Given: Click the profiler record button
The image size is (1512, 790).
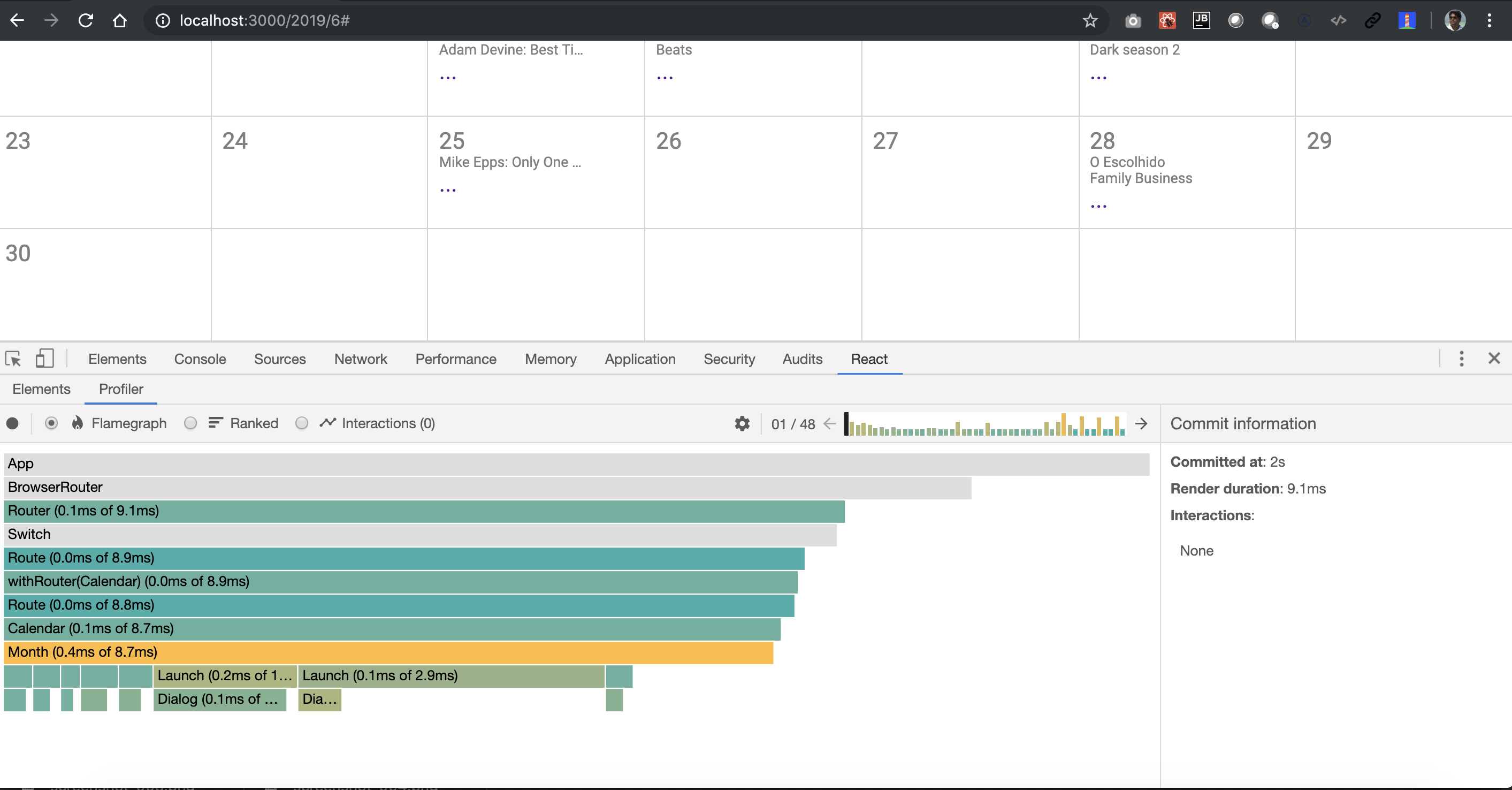Looking at the screenshot, I should [12, 423].
